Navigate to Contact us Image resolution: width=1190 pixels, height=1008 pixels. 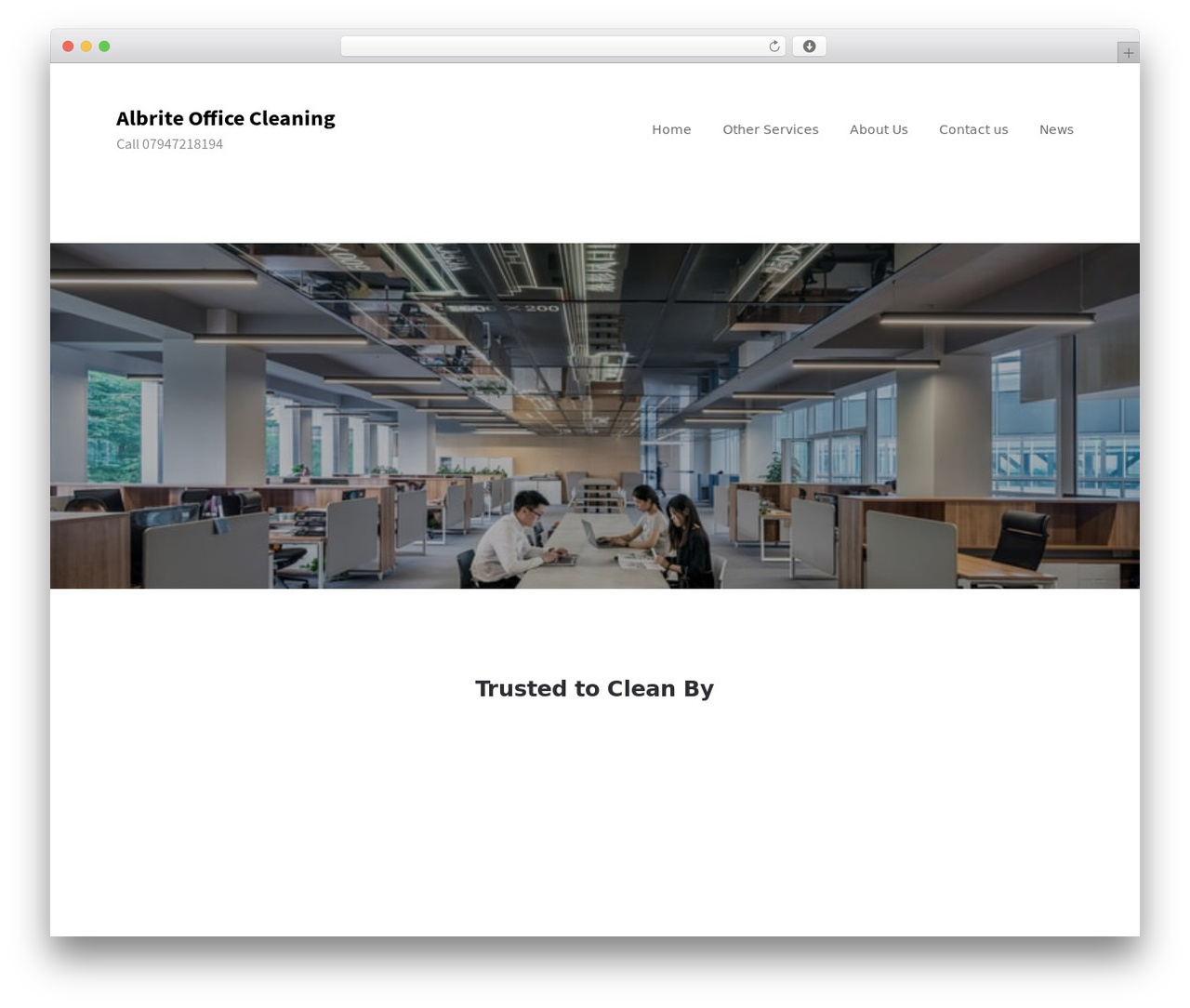[x=973, y=129]
